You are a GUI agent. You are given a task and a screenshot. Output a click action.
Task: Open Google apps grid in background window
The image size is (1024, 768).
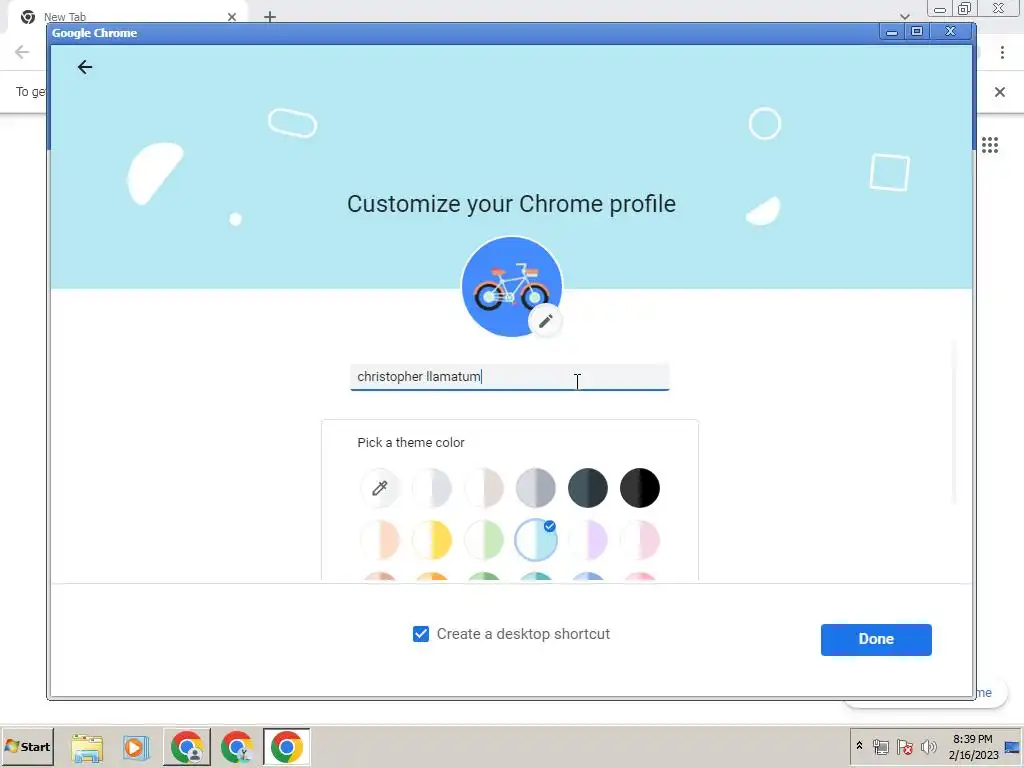tap(990, 145)
